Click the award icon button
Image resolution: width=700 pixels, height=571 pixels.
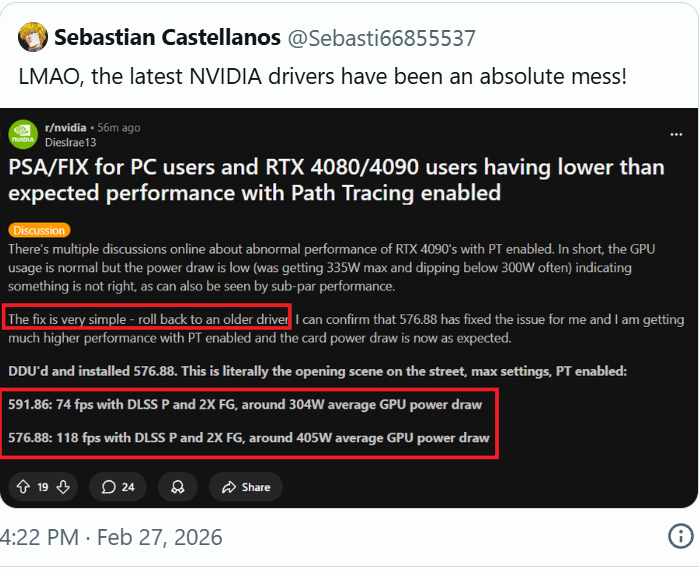point(177,487)
